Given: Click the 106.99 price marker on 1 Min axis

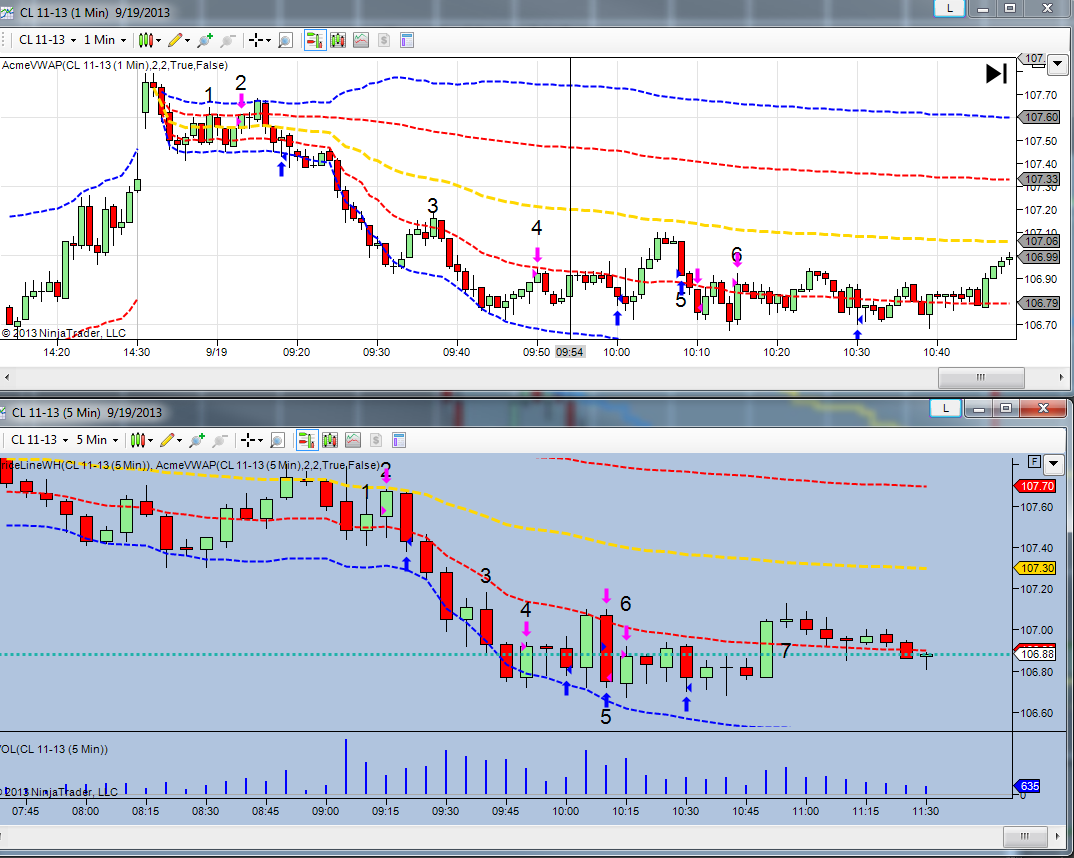Looking at the screenshot, I should point(1040,257).
